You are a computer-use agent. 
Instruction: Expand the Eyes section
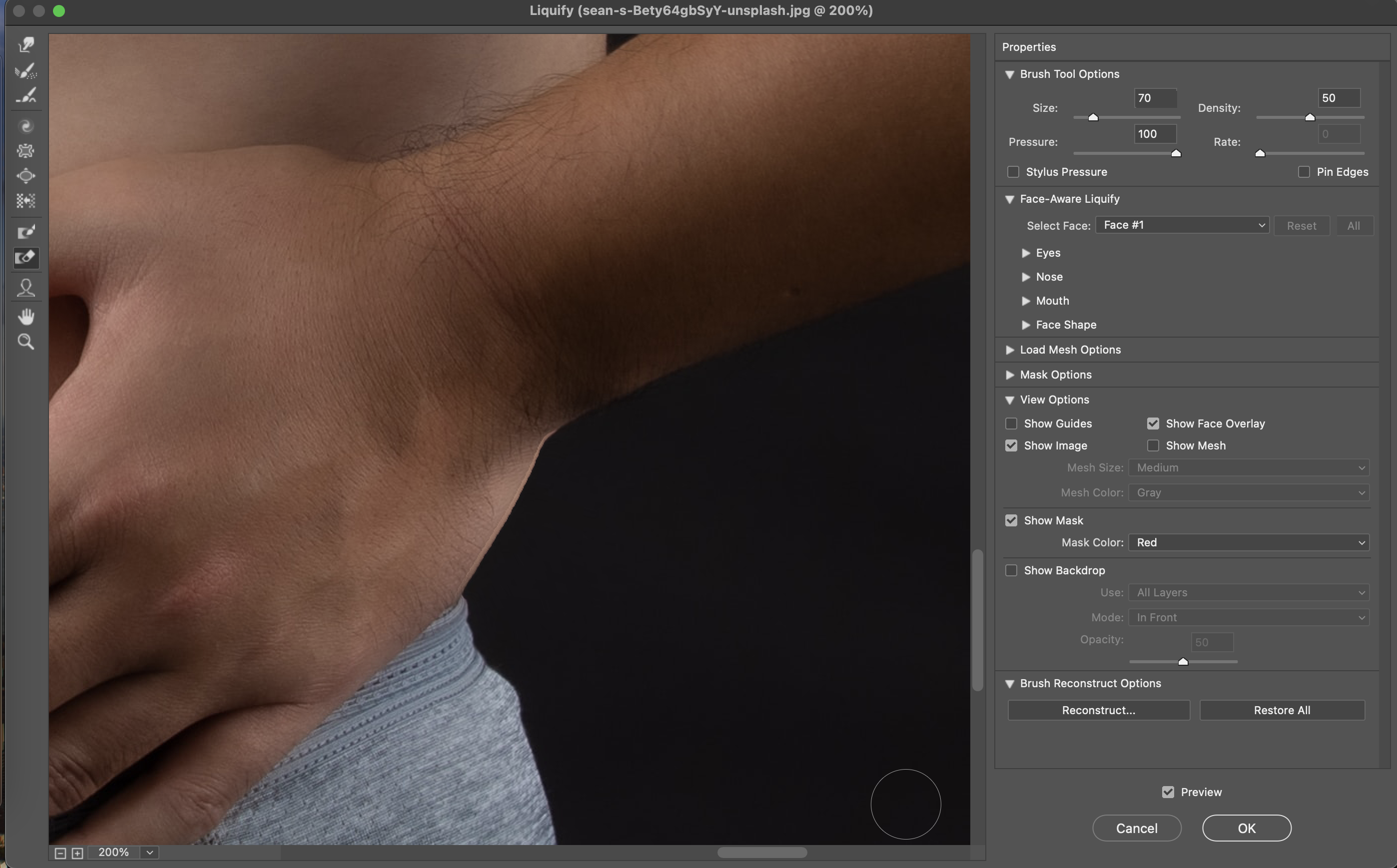tap(1026, 253)
